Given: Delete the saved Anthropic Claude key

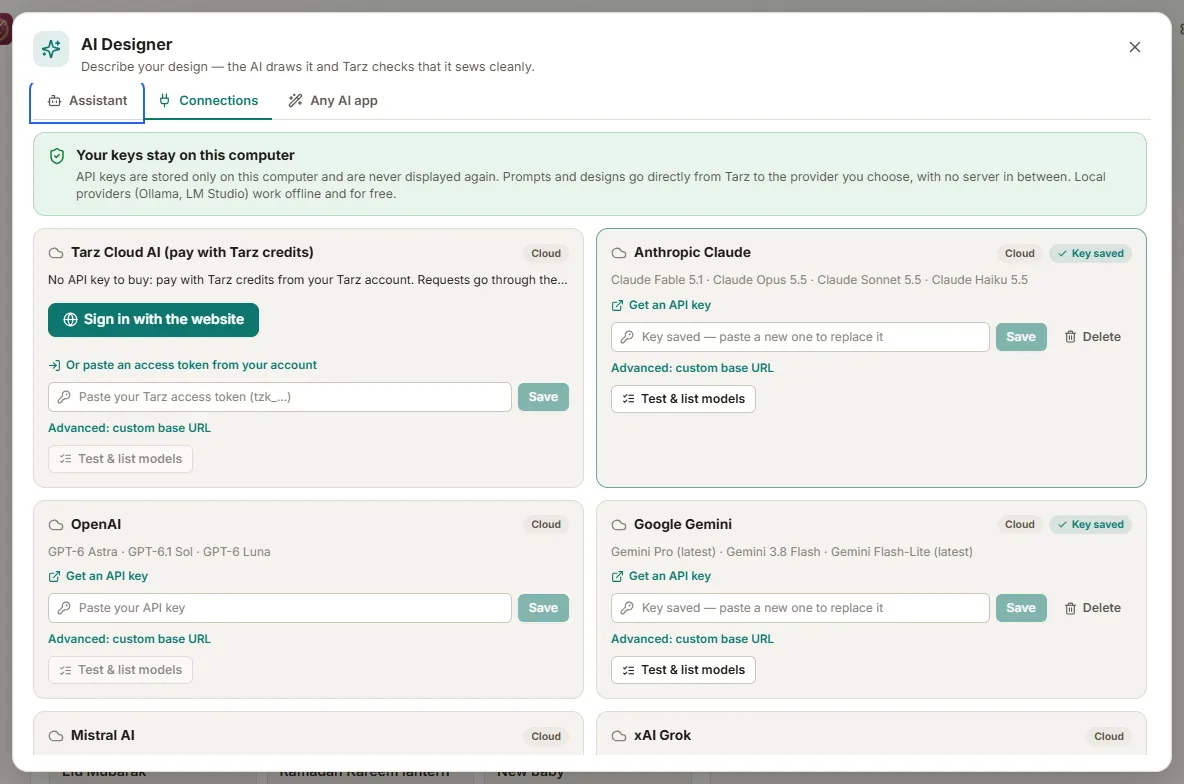Looking at the screenshot, I should click(x=1093, y=337).
